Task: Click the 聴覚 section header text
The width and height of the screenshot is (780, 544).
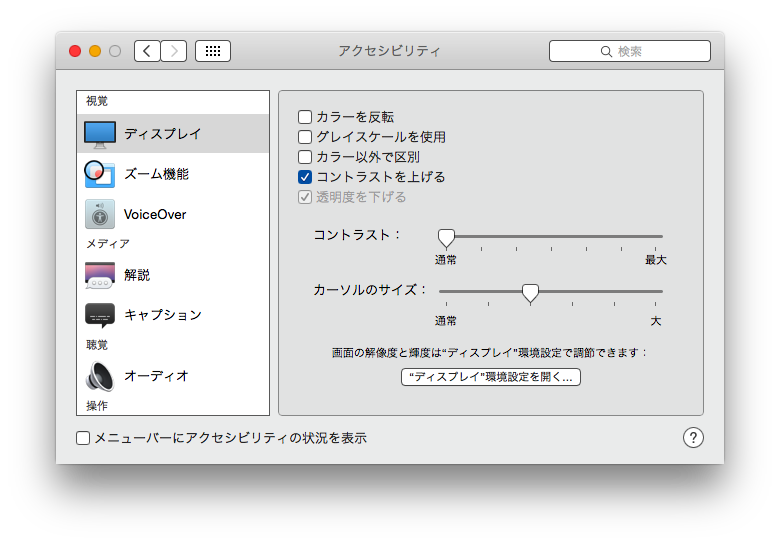Action: pos(97,345)
